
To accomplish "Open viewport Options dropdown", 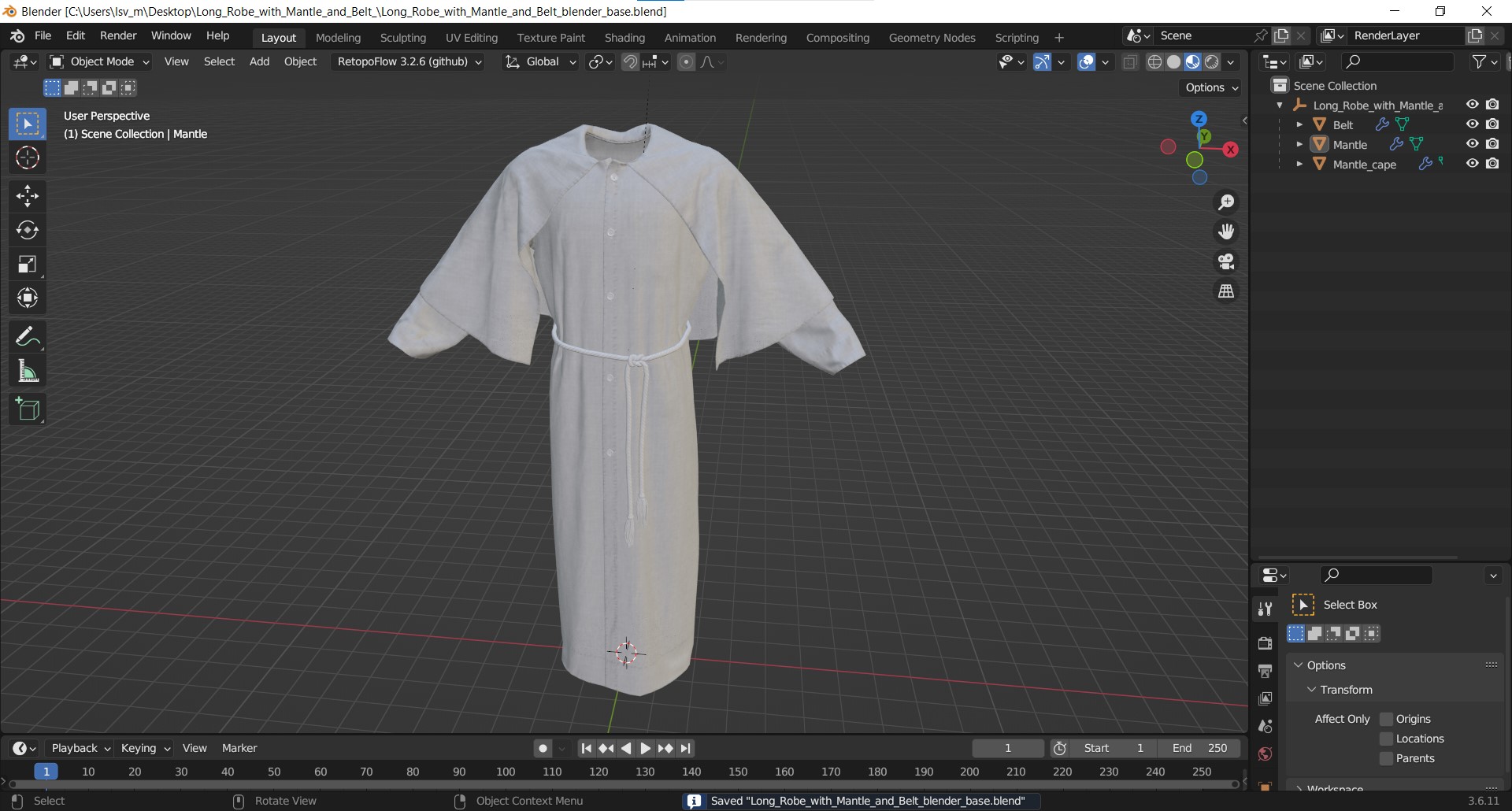I will tap(1211, 87).
